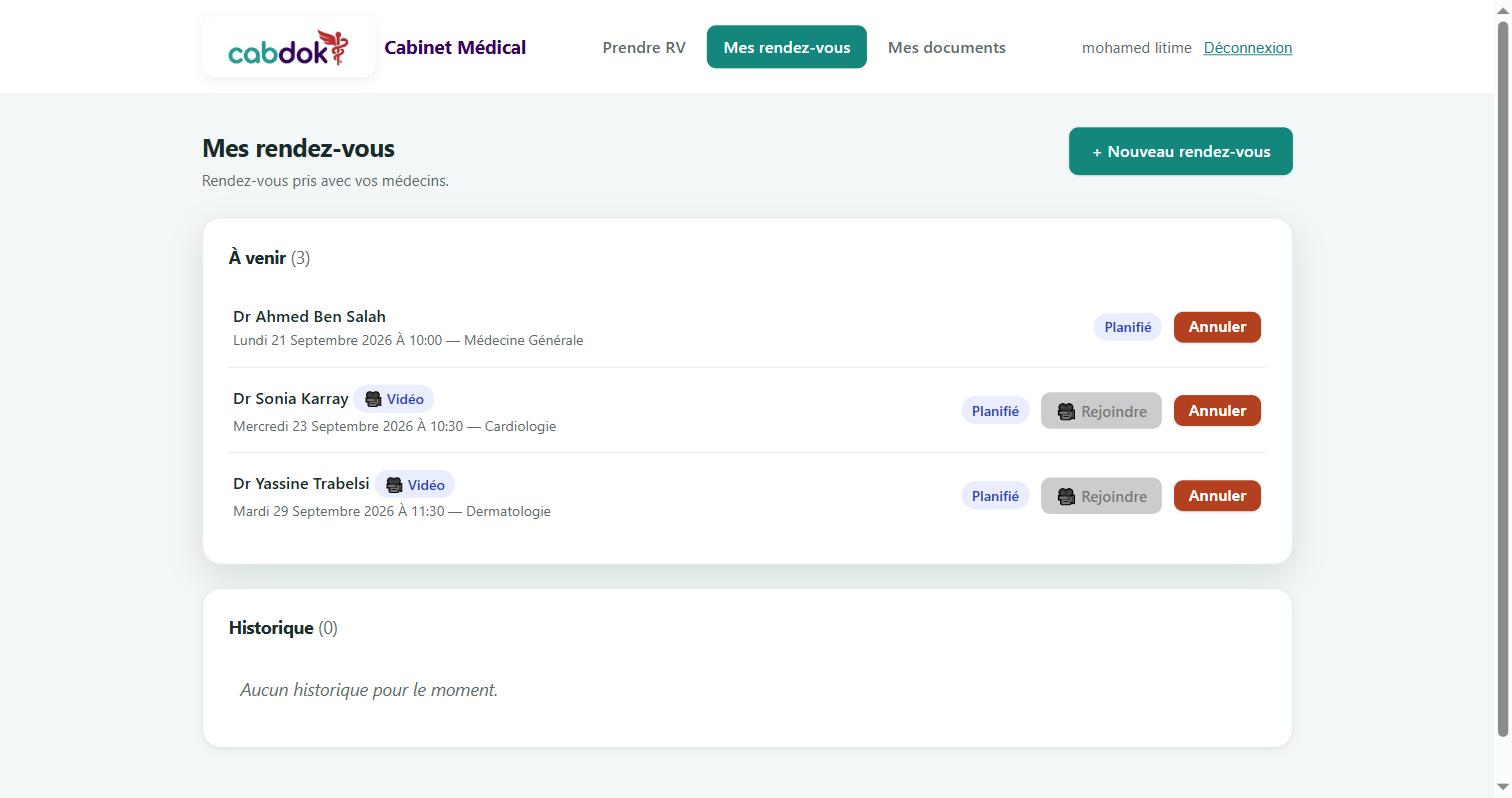Click 'Rendez-vous pris avec vos médecins.' subtitle

(325, 181)
